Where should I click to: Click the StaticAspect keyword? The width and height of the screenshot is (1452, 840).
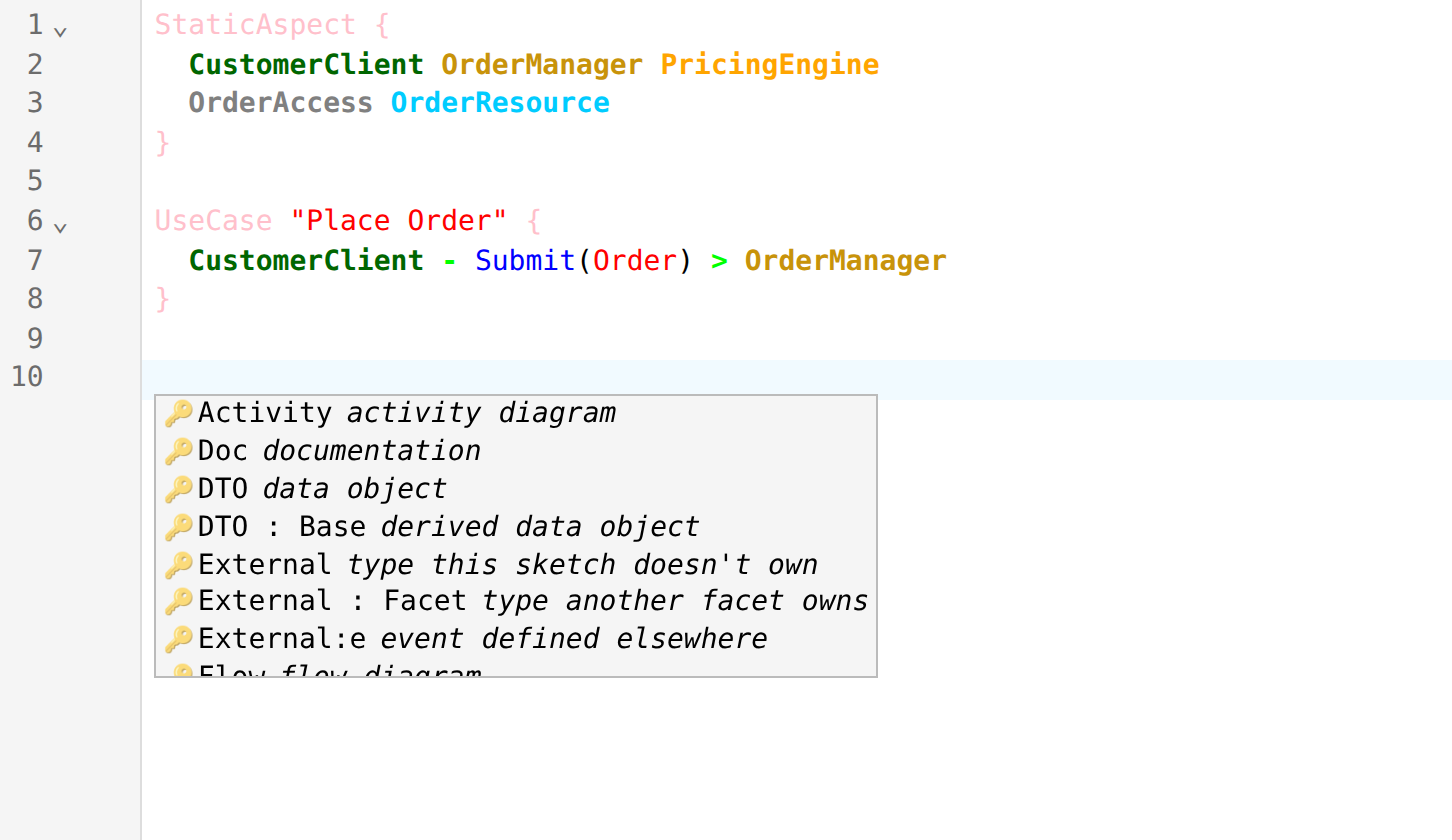pyautogui.click(x=255, y=25)
